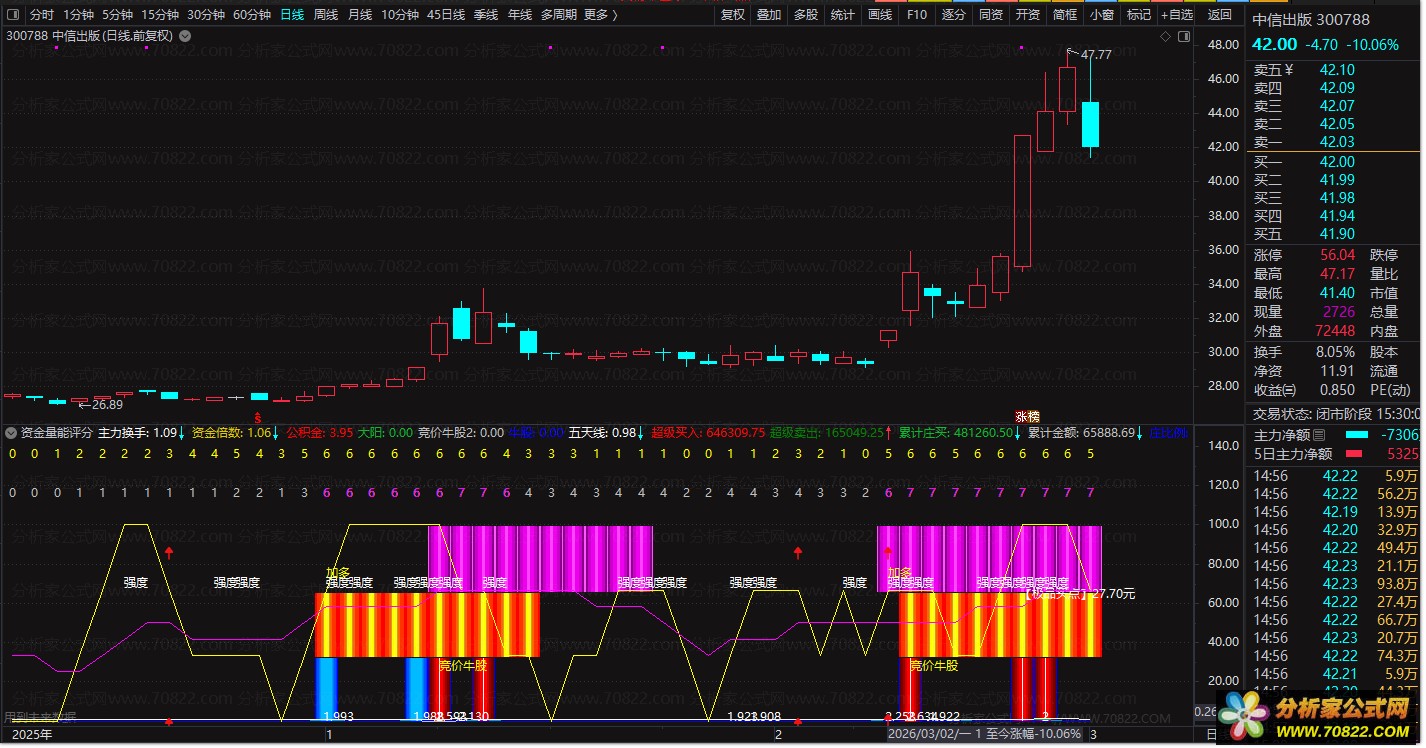Click the cyan 主力净额 color bar
Viewport: 1426px width, 748px height.
click(x=1357, y=435)
